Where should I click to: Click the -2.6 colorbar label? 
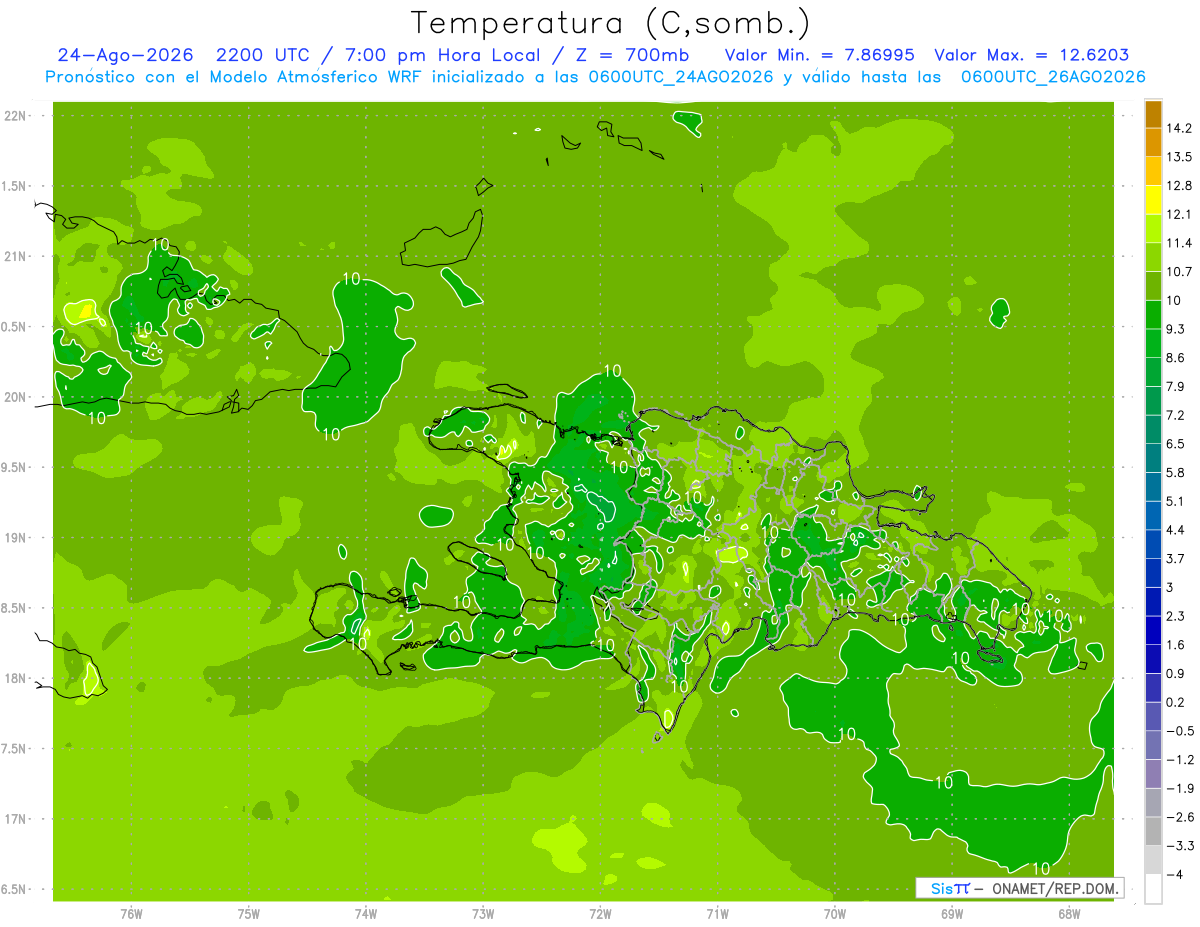click(x=1181, y=817)
